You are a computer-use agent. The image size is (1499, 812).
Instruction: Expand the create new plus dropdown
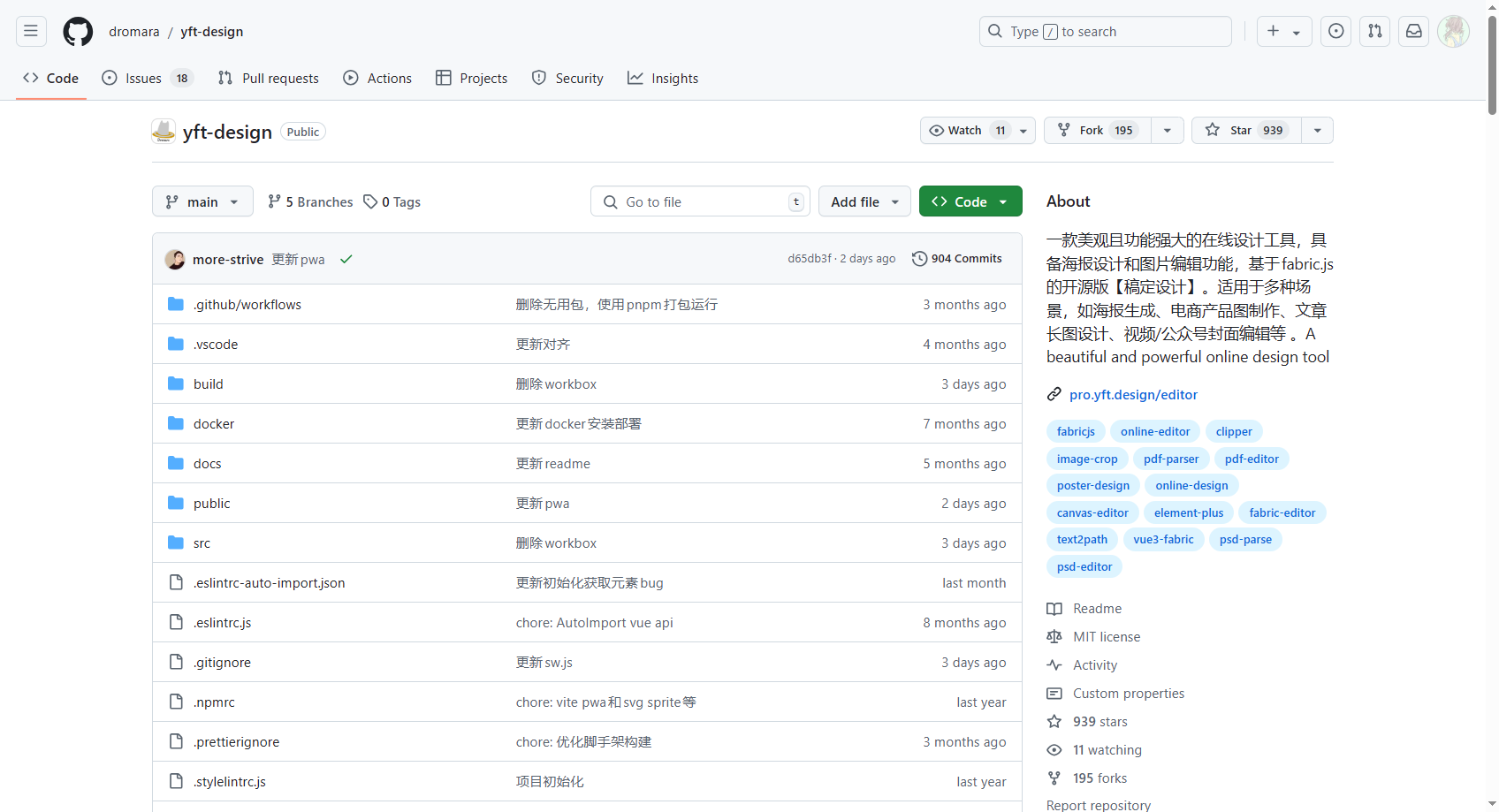pyautogui.click(x=1284, y=31)
